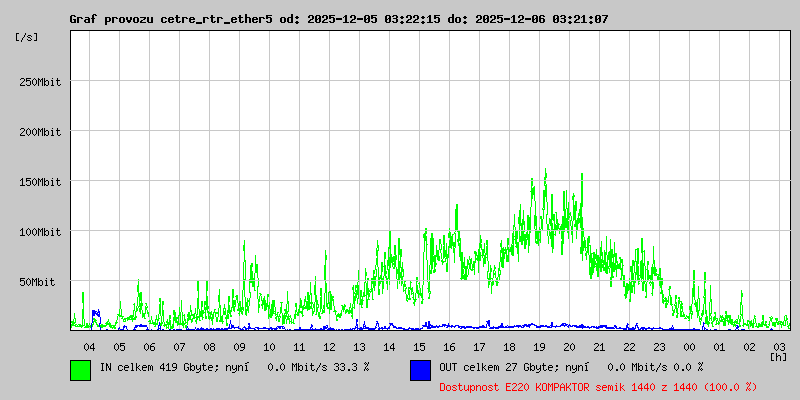Viewport: 800px width, 400px height.
Task: Select the 15 hour marker on time axis
Action: 419,346
